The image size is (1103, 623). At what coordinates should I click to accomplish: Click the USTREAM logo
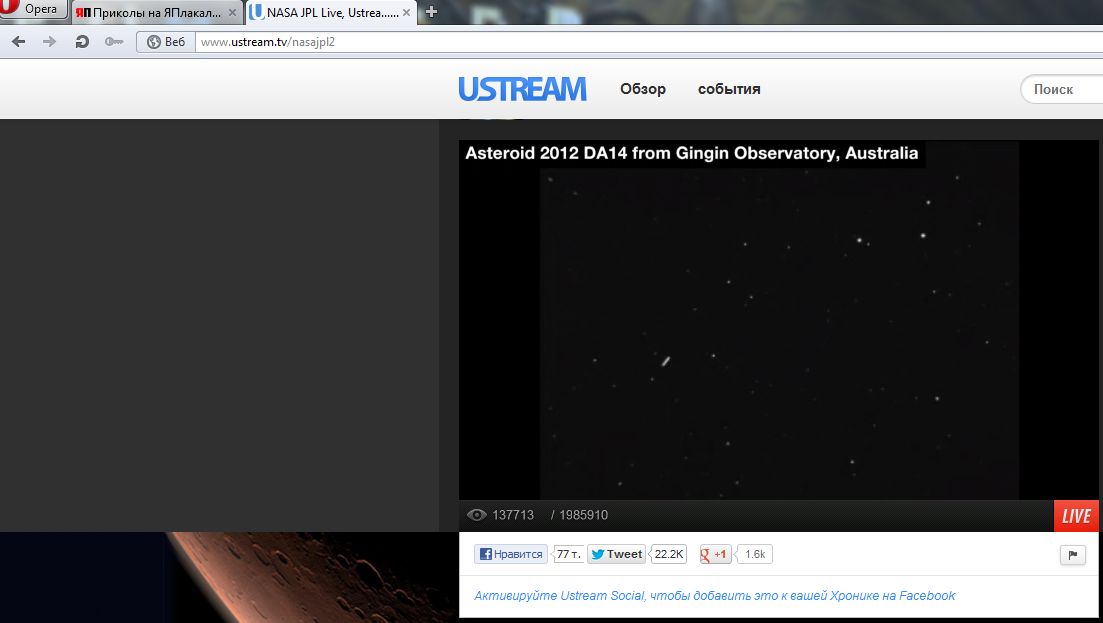pos(522,89)
